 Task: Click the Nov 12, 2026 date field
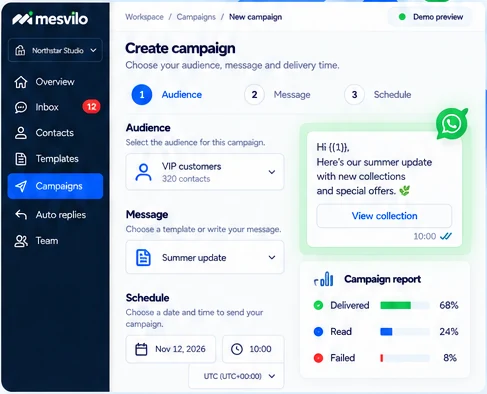point(171,349)
